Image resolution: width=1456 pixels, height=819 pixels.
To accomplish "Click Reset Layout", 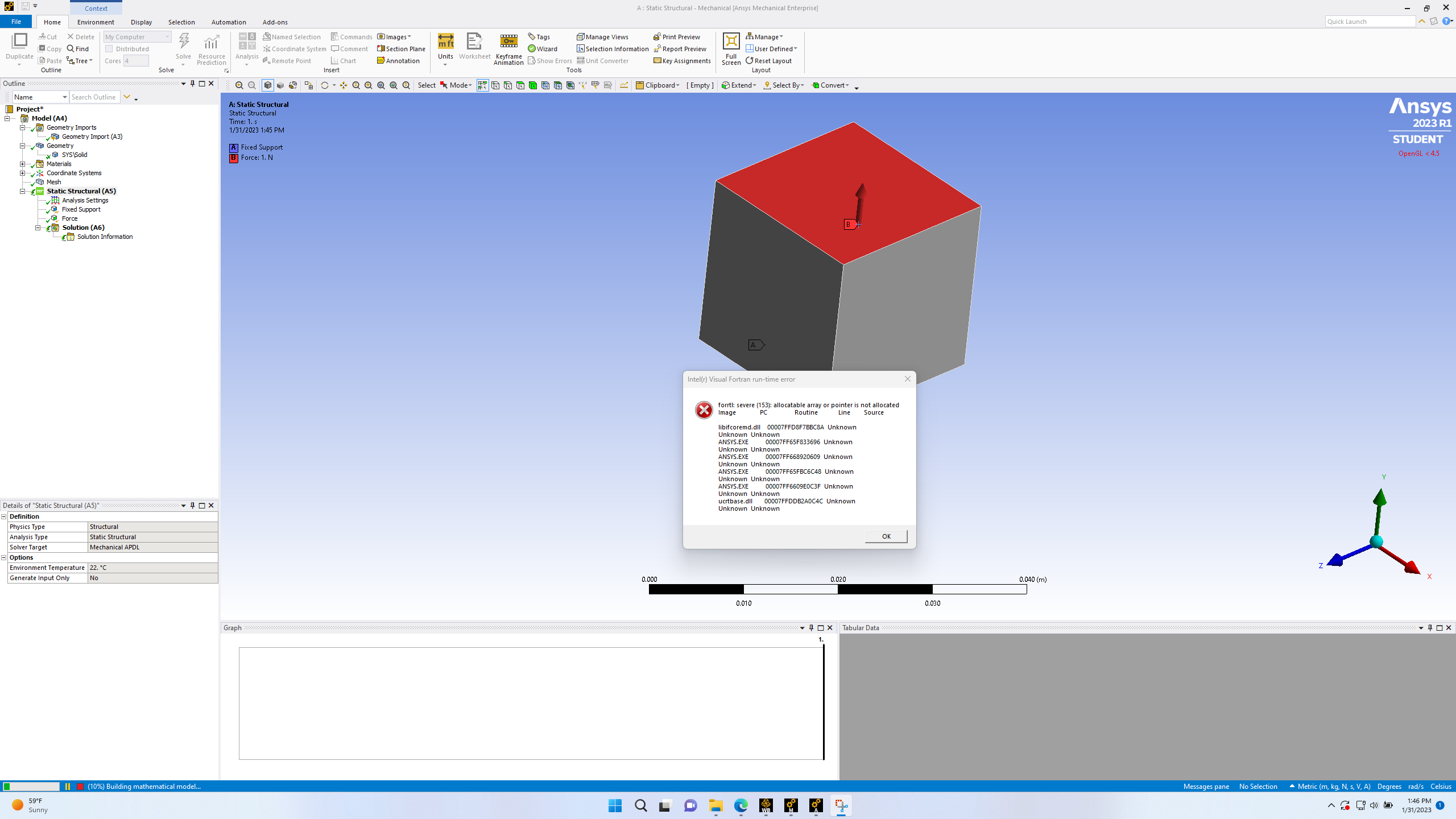I will click(x=768, y=61).
